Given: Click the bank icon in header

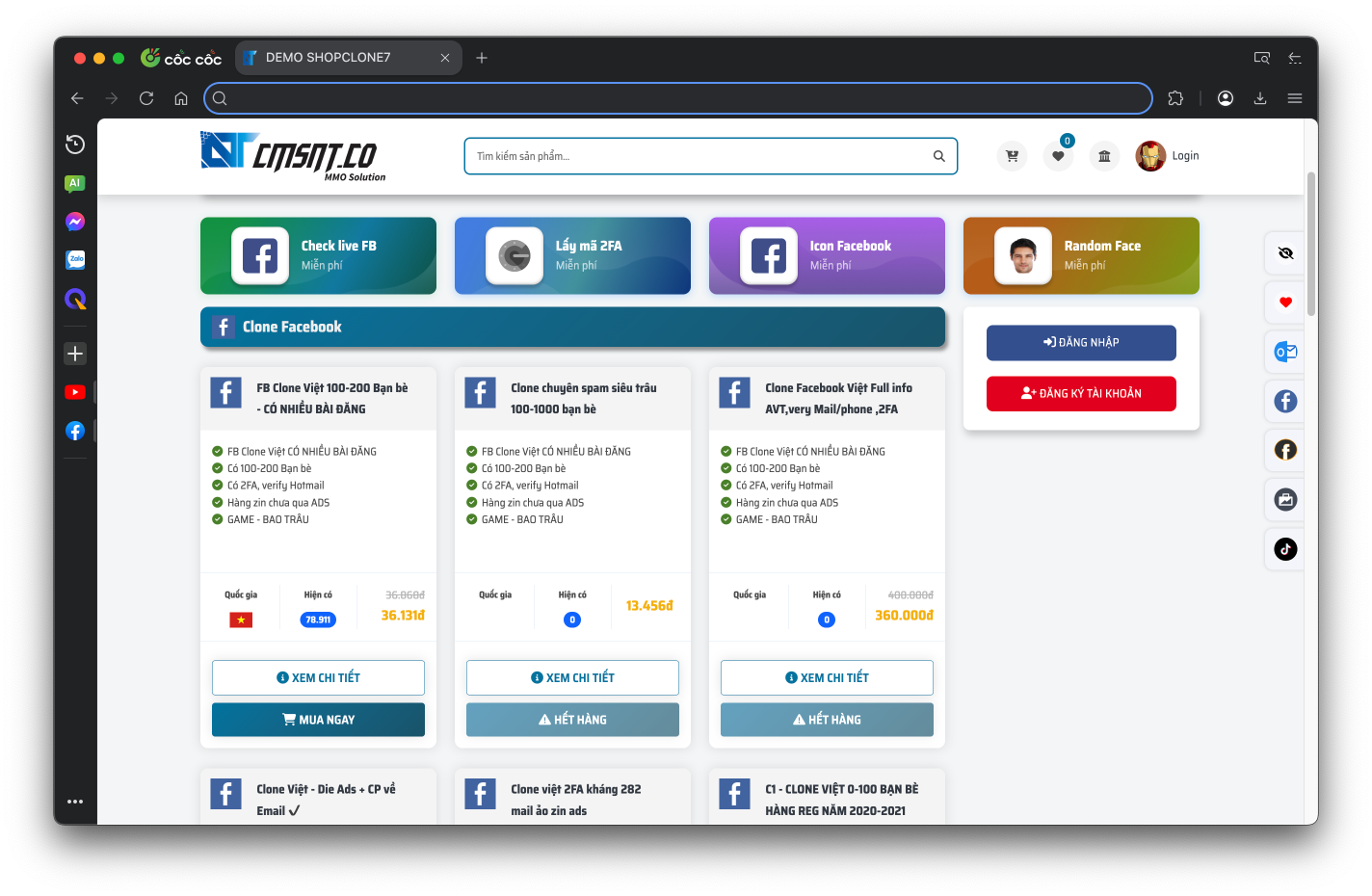Looking at the screenshot, I should 1104,156.
